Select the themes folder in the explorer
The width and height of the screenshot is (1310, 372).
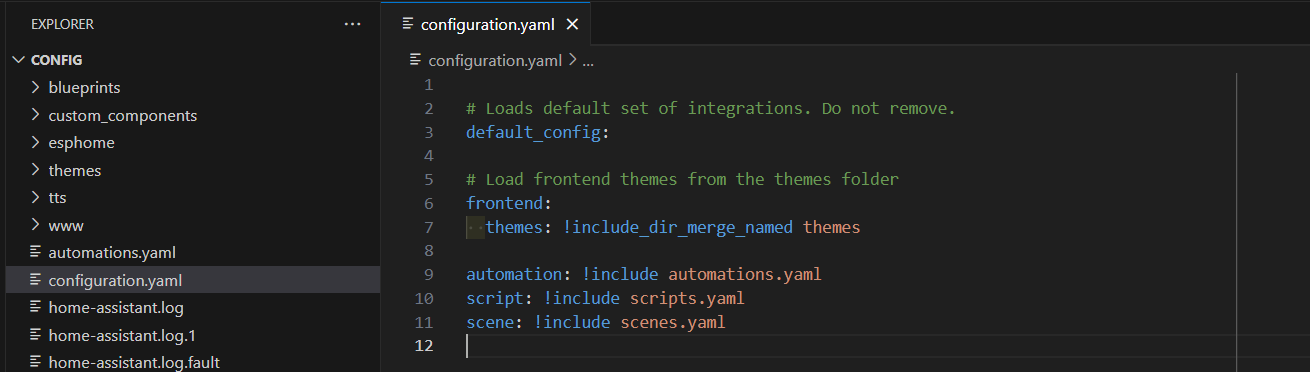(75, 170)
